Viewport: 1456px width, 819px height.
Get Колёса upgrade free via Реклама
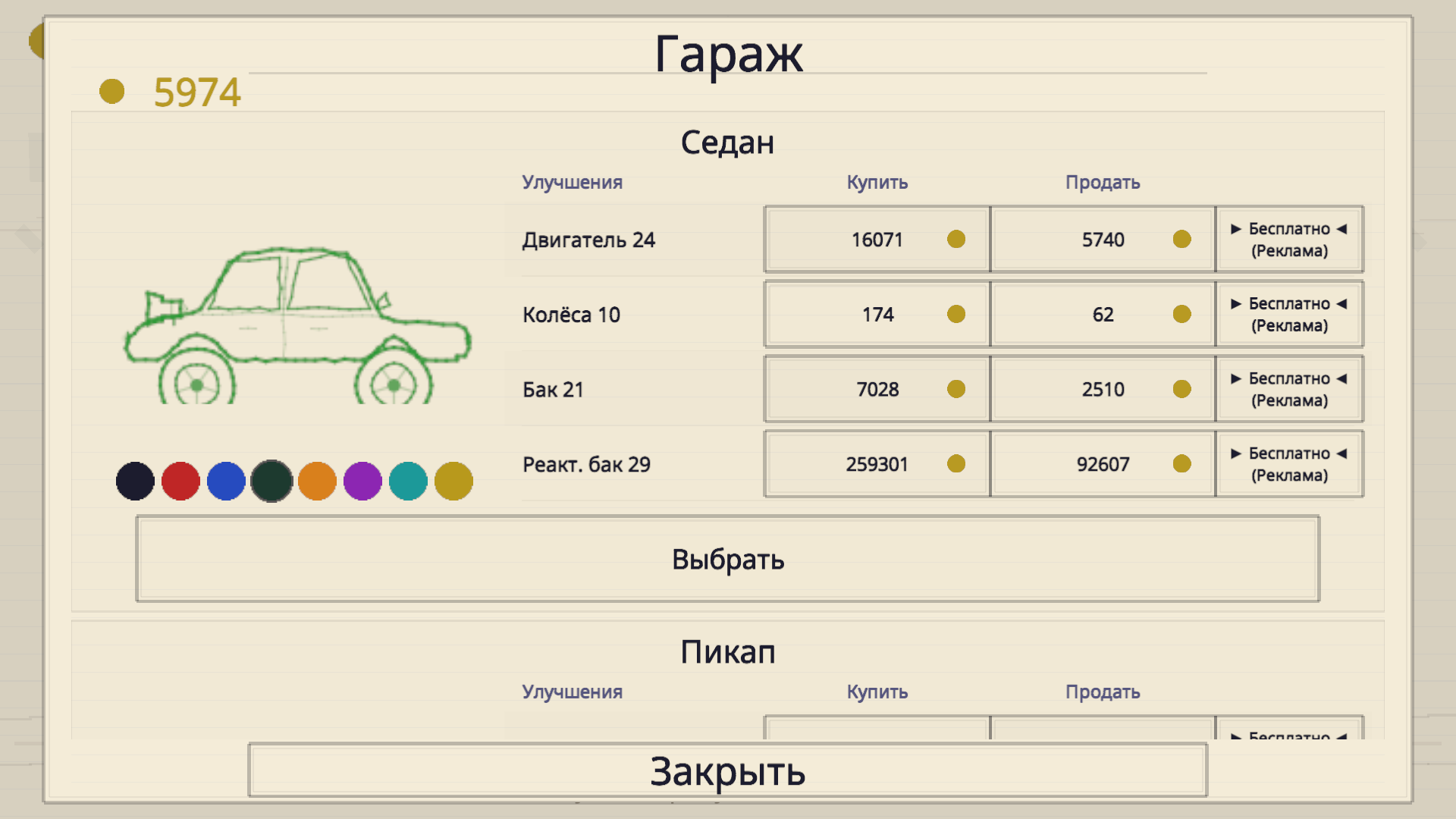[1289, 314]
